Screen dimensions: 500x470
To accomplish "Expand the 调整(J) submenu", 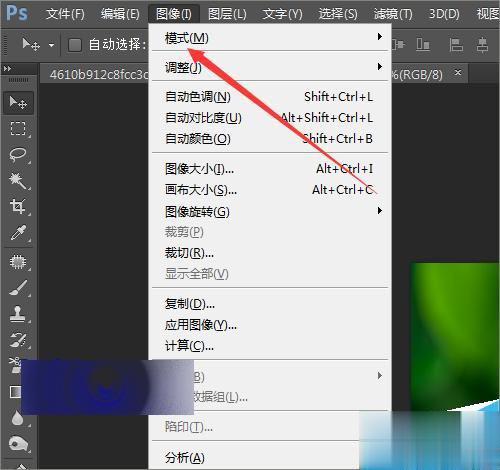I will 270,67.
